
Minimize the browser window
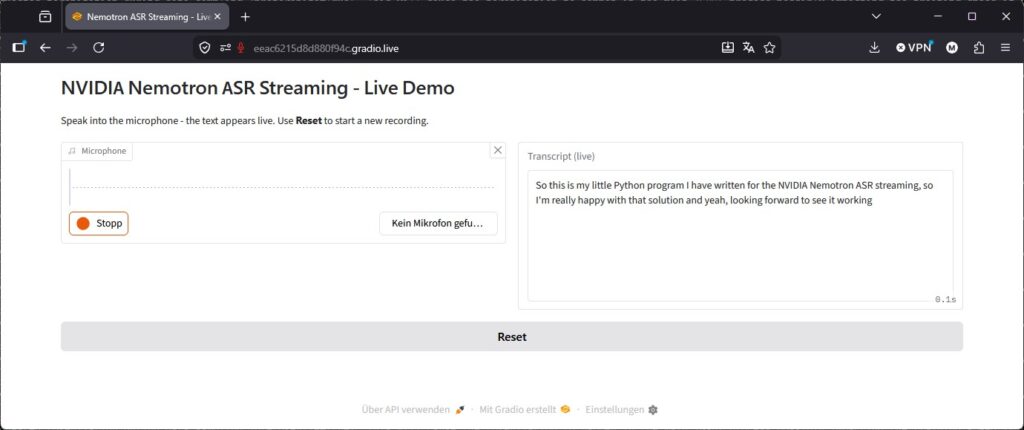coord(938,16)
